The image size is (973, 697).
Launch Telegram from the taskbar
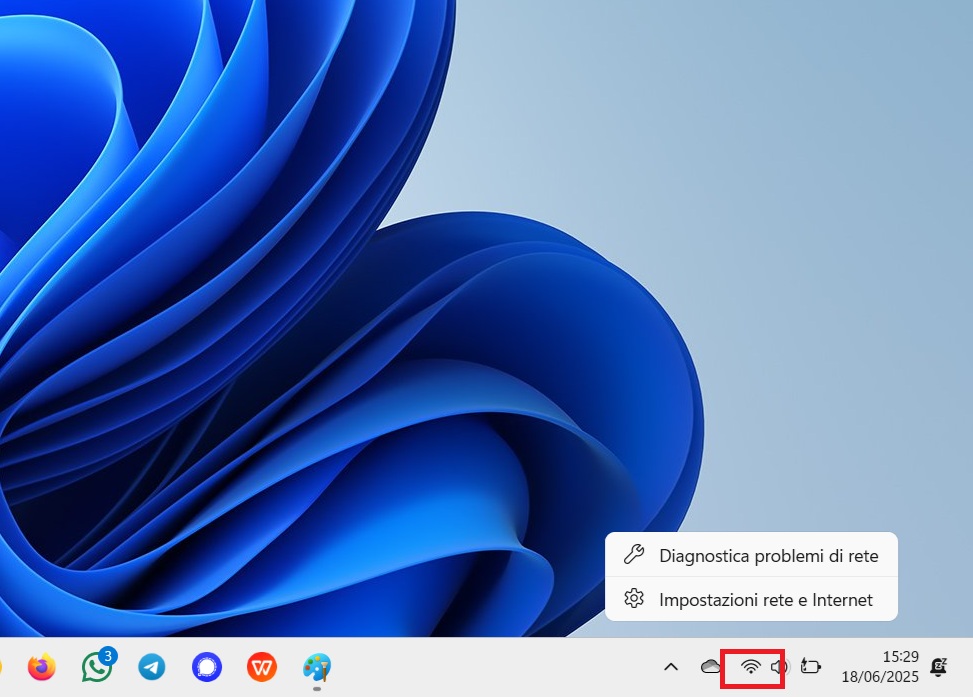(152, 667)
